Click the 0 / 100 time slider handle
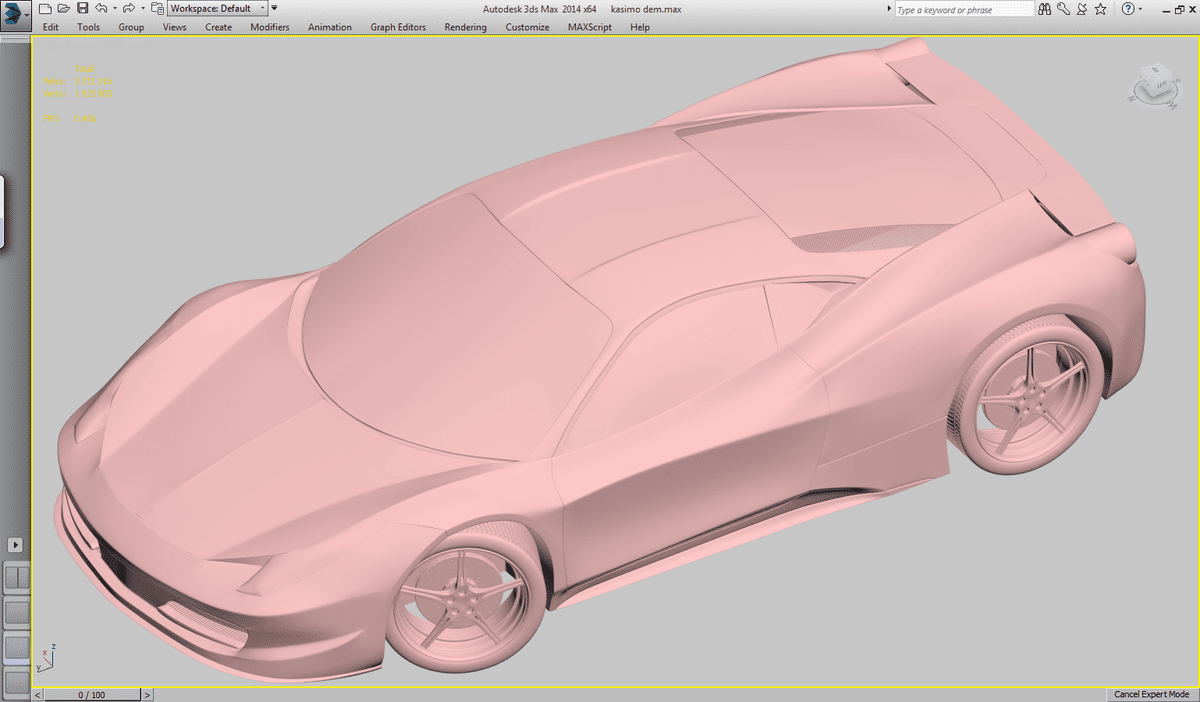 90,694
